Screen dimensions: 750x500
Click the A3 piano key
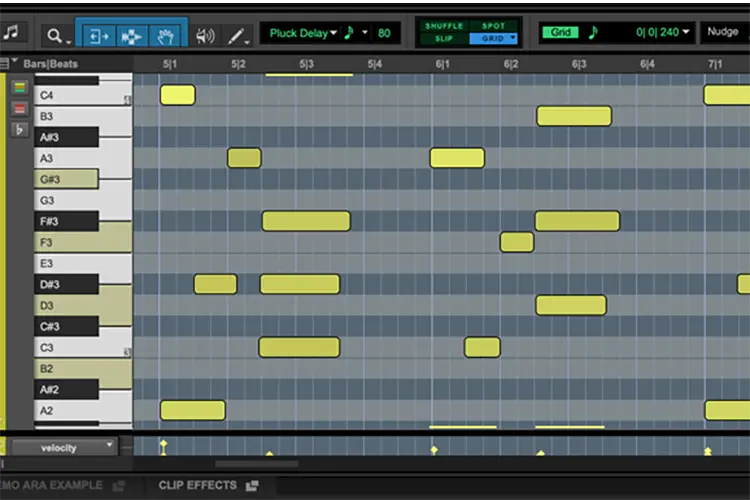click(x=83, y=158)
